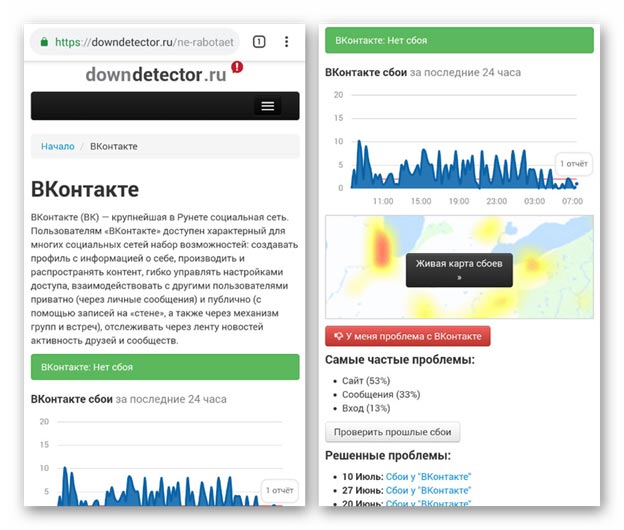This screenshot has width=624, height=530.
Task: Open Живая карта сбоев live map
Action: click(459, 270)
